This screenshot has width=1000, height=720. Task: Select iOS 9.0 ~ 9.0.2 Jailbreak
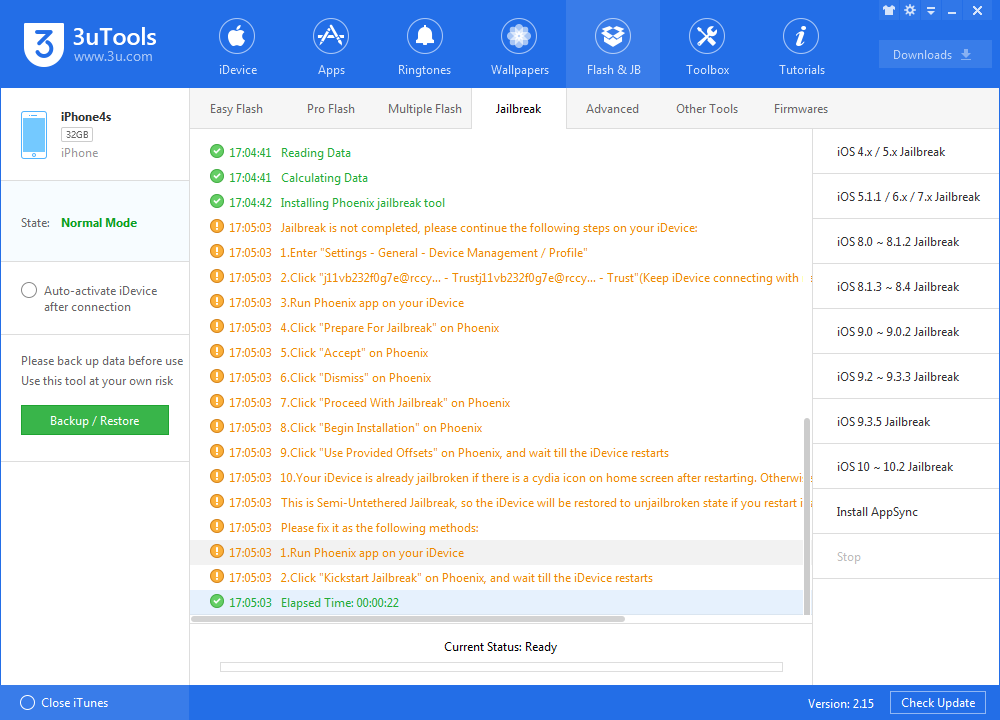coord(906,332)
